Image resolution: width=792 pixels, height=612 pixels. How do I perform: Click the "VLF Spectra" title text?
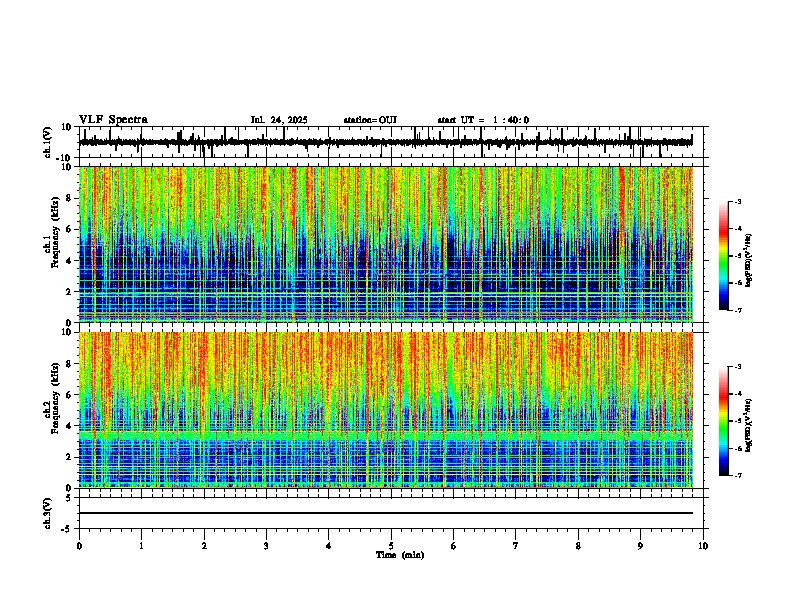(x=113, y=120)
